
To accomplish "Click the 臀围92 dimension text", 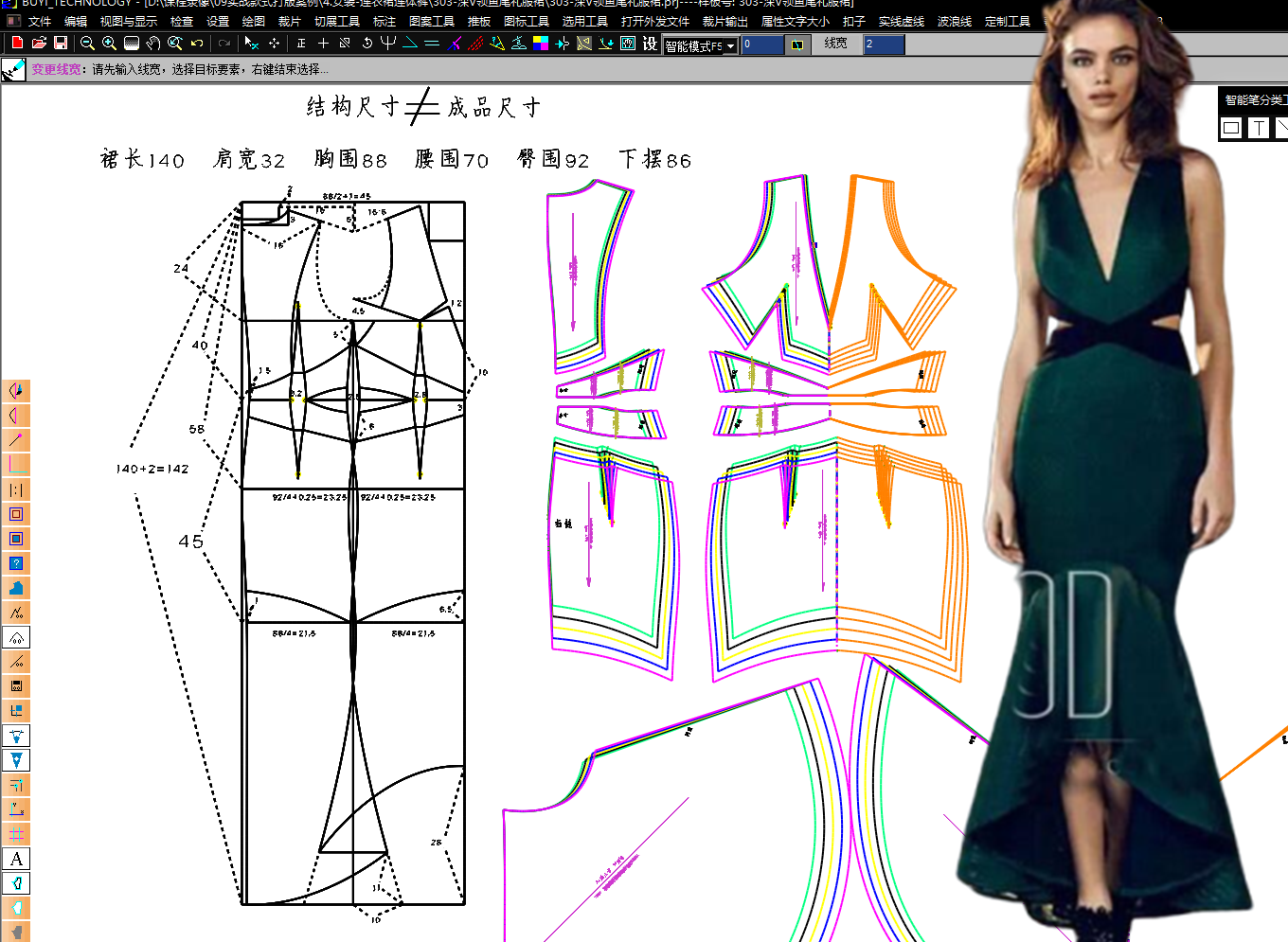I will [553, 159].
